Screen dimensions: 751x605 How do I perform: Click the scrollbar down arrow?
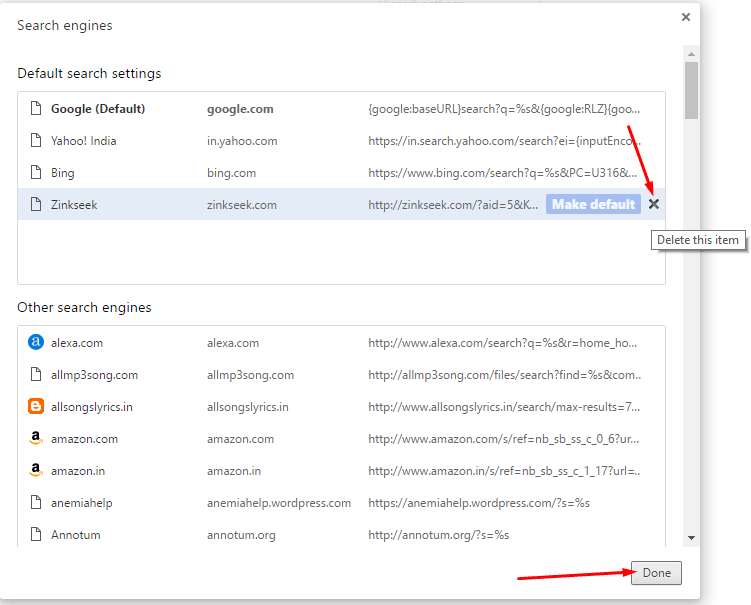coord(691,537)
